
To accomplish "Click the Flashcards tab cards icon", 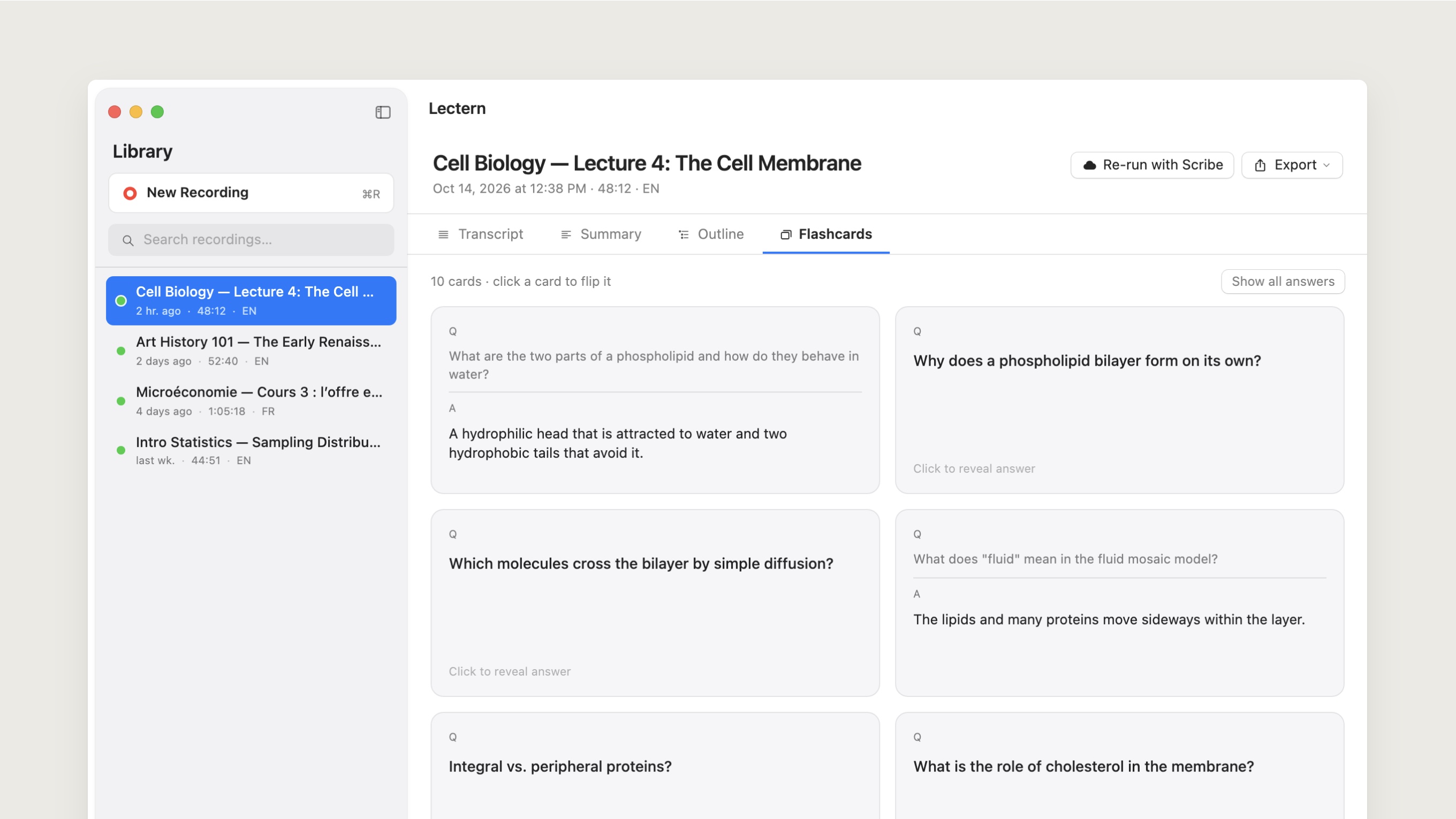I will tap(786, 234).
